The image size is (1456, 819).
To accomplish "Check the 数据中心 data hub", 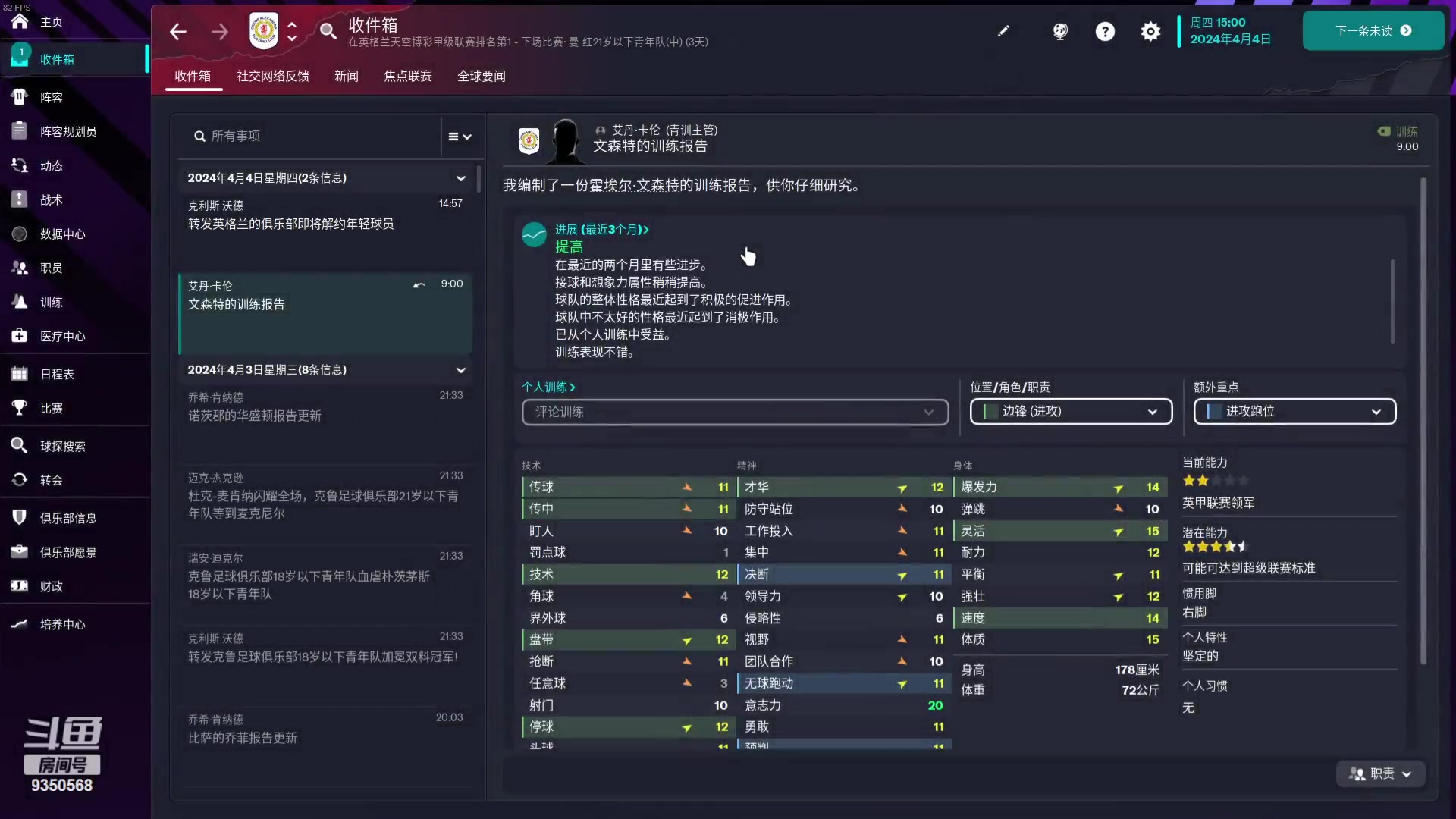I will (63, 234).
